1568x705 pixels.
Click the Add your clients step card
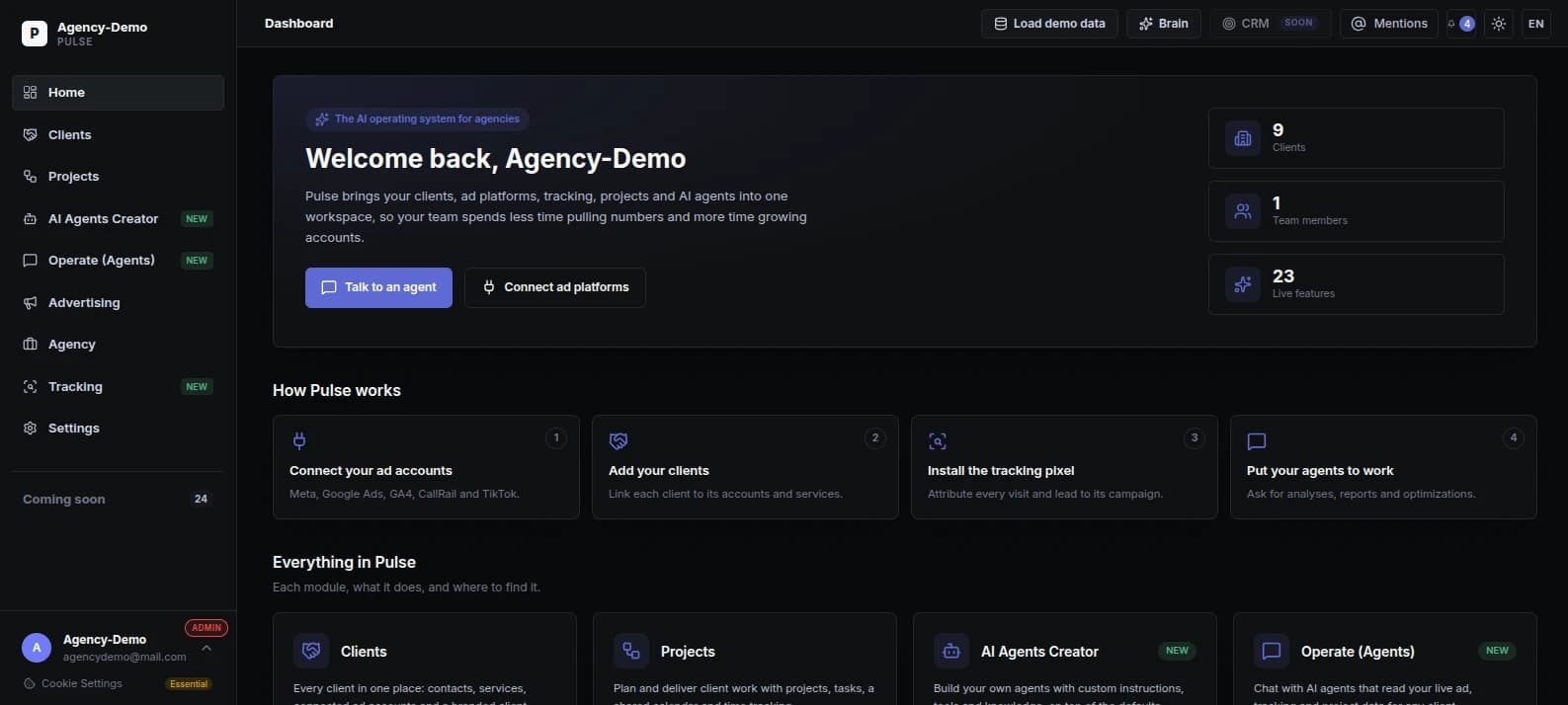(745, 467)
